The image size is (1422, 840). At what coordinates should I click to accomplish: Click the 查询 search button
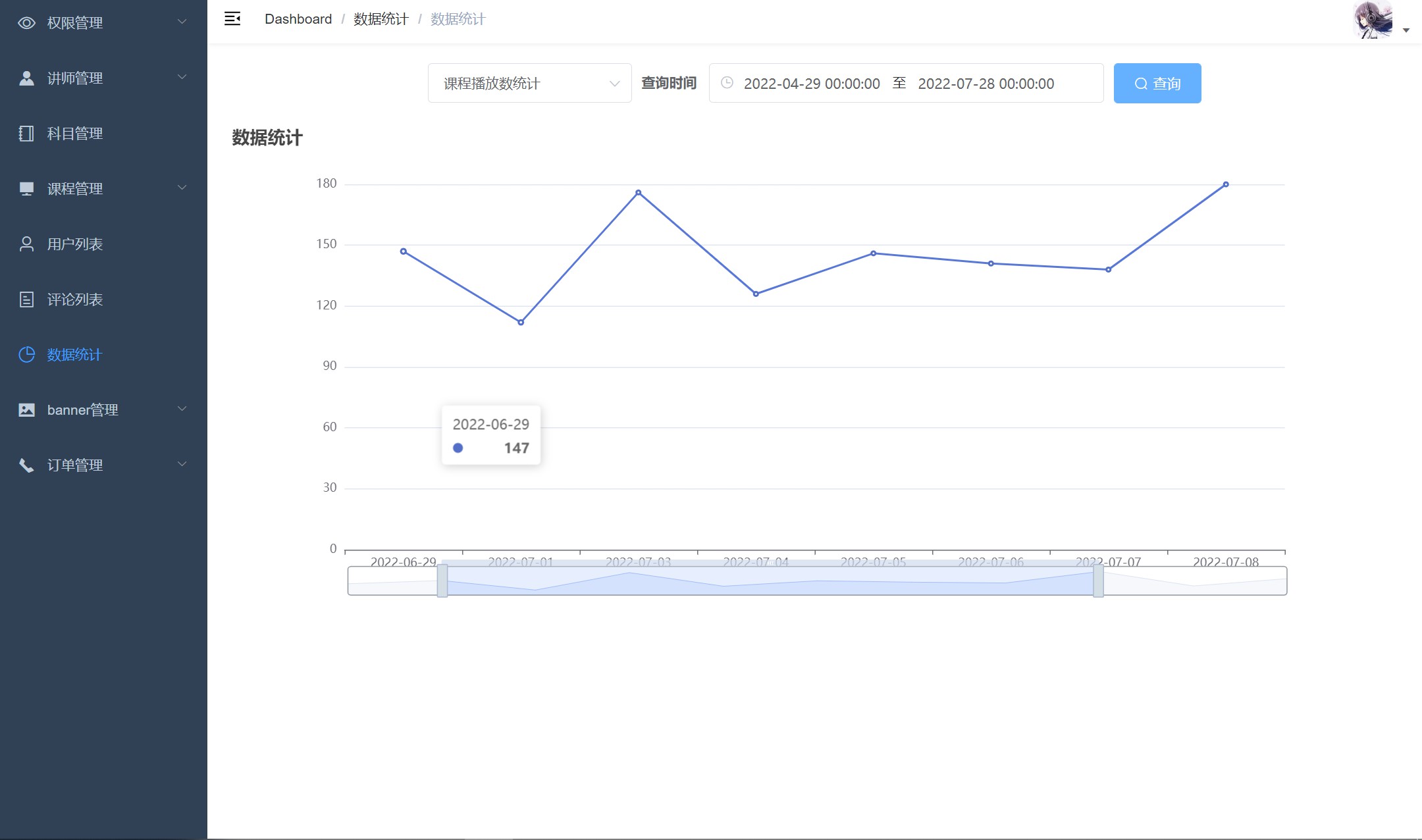tap(1157, 84)
